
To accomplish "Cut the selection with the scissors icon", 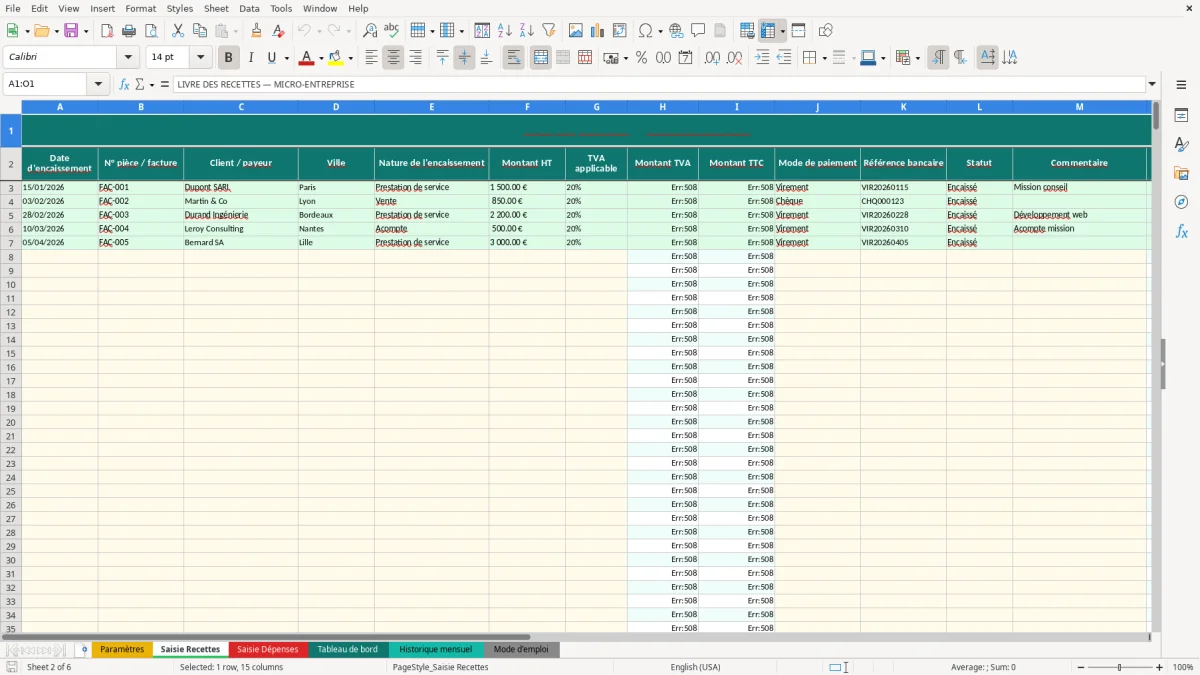I will click(178, 31).
